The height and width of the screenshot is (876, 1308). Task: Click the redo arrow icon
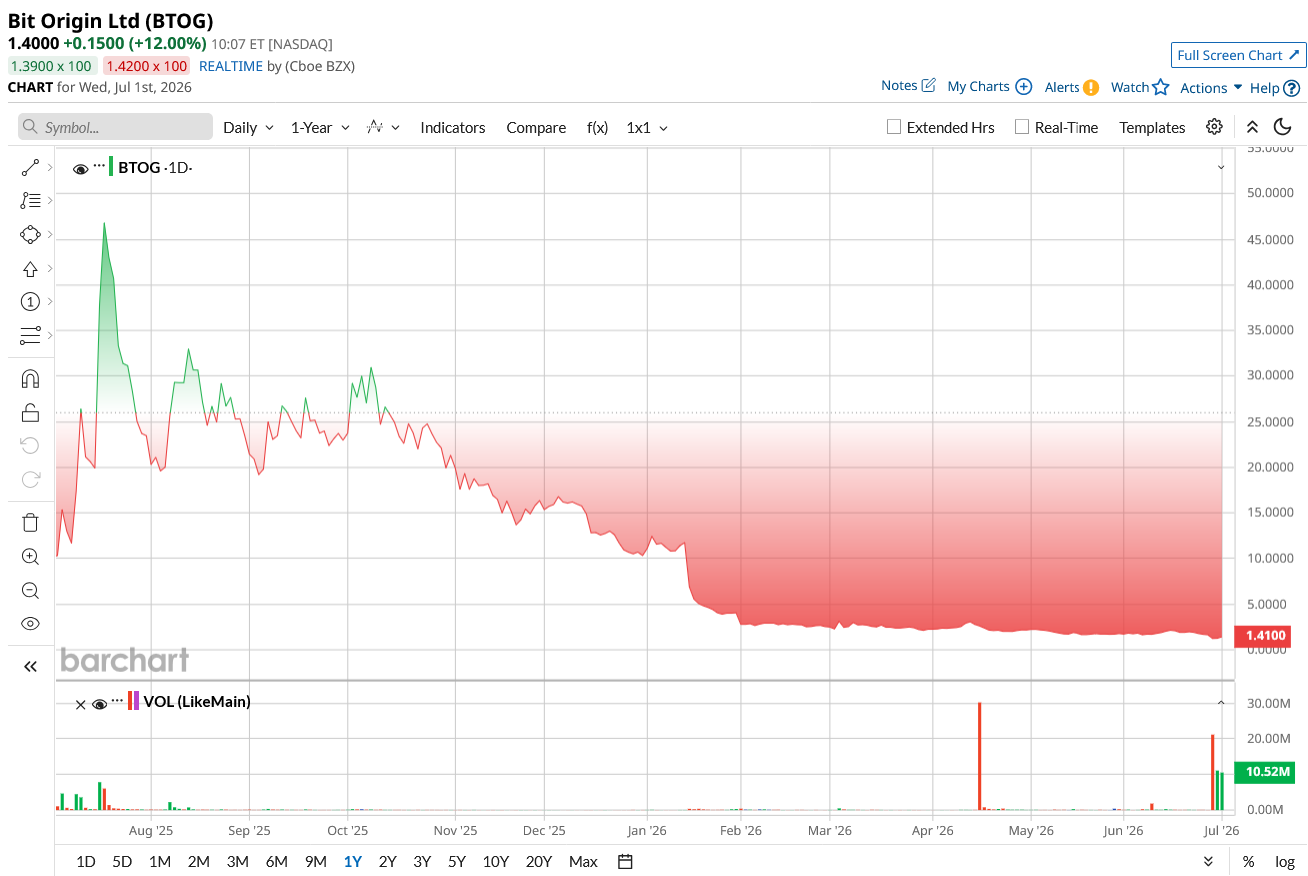tap(30, 479)
